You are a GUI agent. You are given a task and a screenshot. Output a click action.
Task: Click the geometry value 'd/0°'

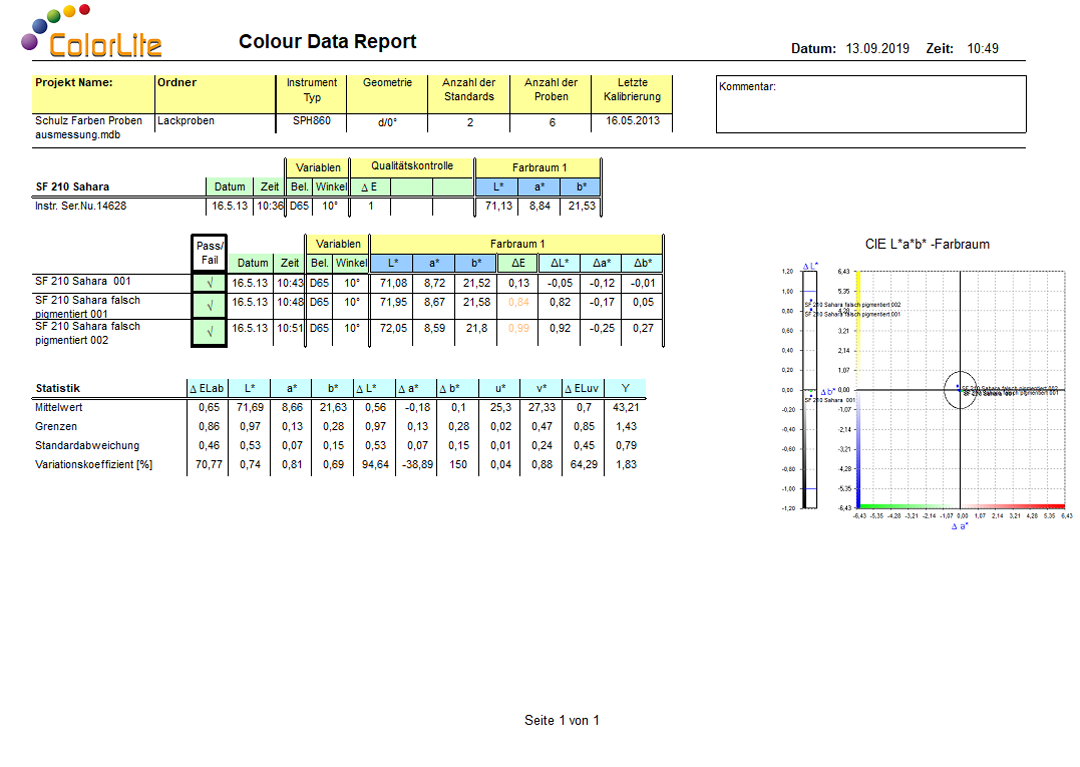point(387,123)
